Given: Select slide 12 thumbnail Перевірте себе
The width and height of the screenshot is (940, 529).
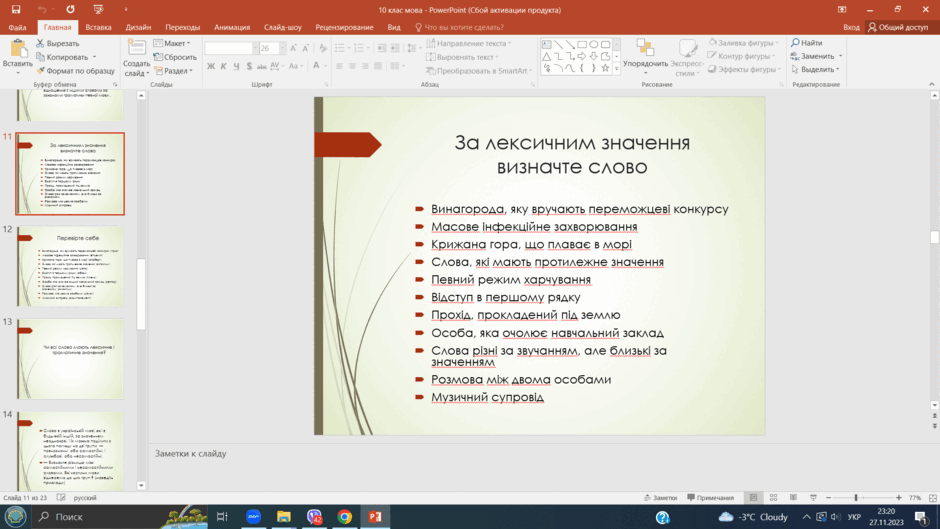Looking at the screenshot, I should 70,266.
